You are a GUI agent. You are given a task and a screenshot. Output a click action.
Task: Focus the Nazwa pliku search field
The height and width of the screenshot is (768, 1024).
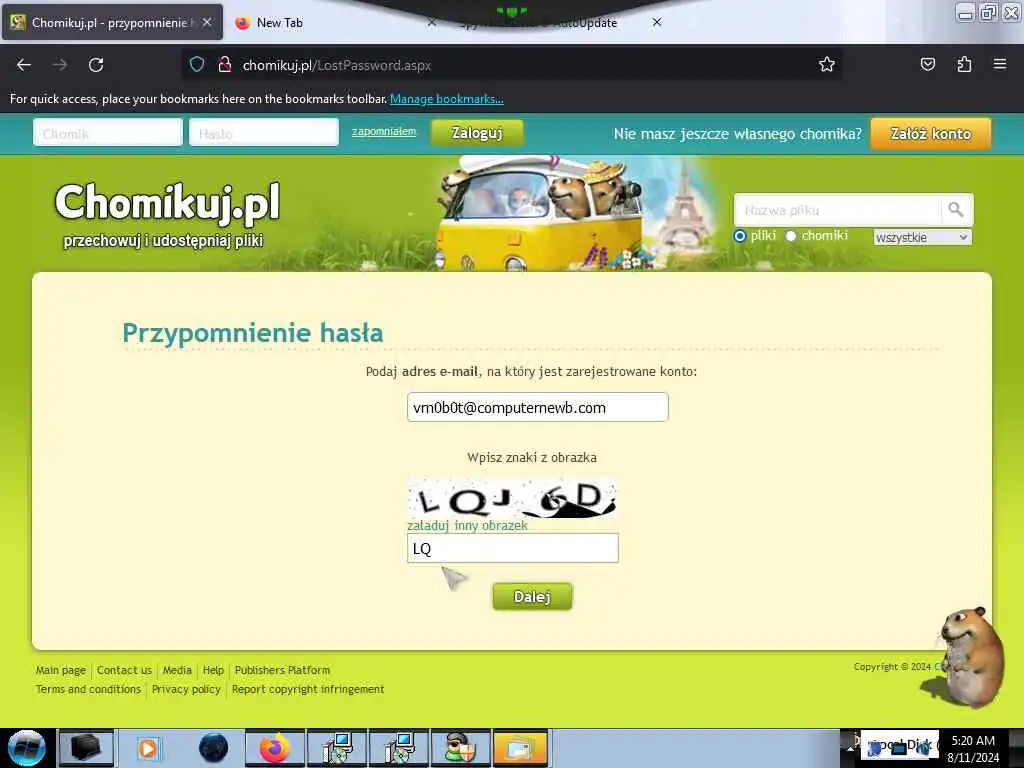838,210
